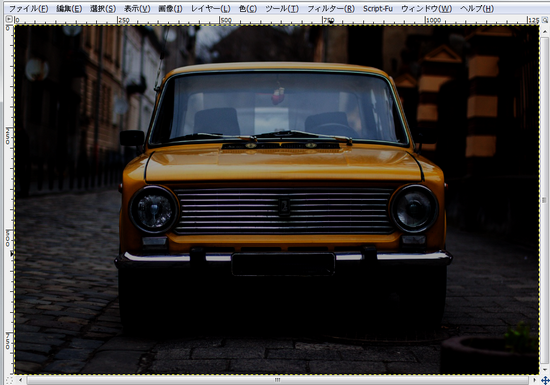550x385 pixels.
Task: Click the horizontal scrollbar left arrow
Action: click(21, 380)
